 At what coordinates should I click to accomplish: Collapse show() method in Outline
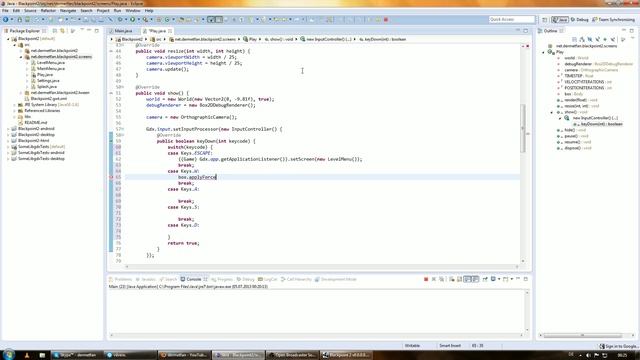[x=552, y=112]
